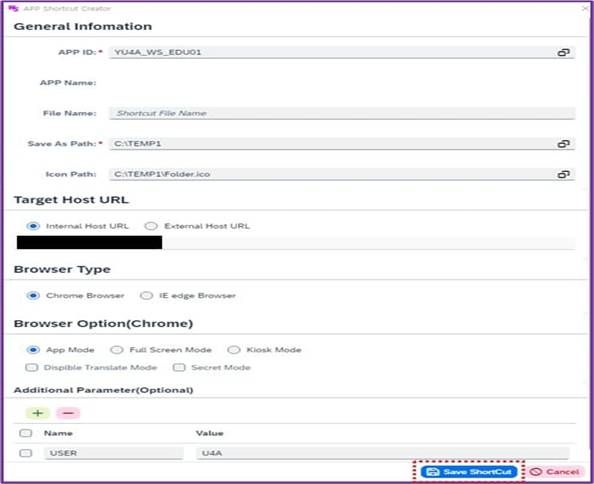Click the U4A value input field
Screen dimensions: 594x484
pyautogui.click(x=383, y=453)
